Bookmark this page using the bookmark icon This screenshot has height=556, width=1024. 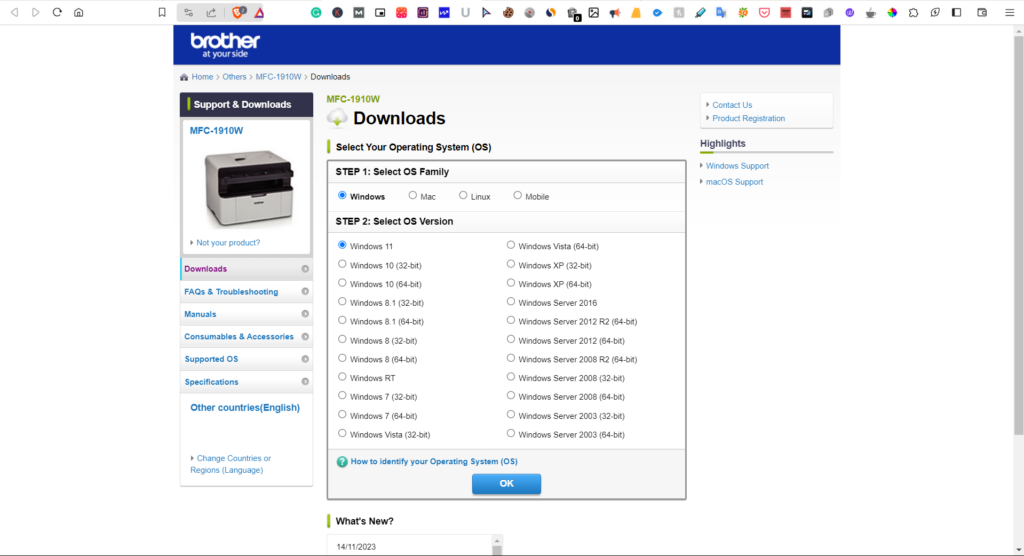pos(162,12)
